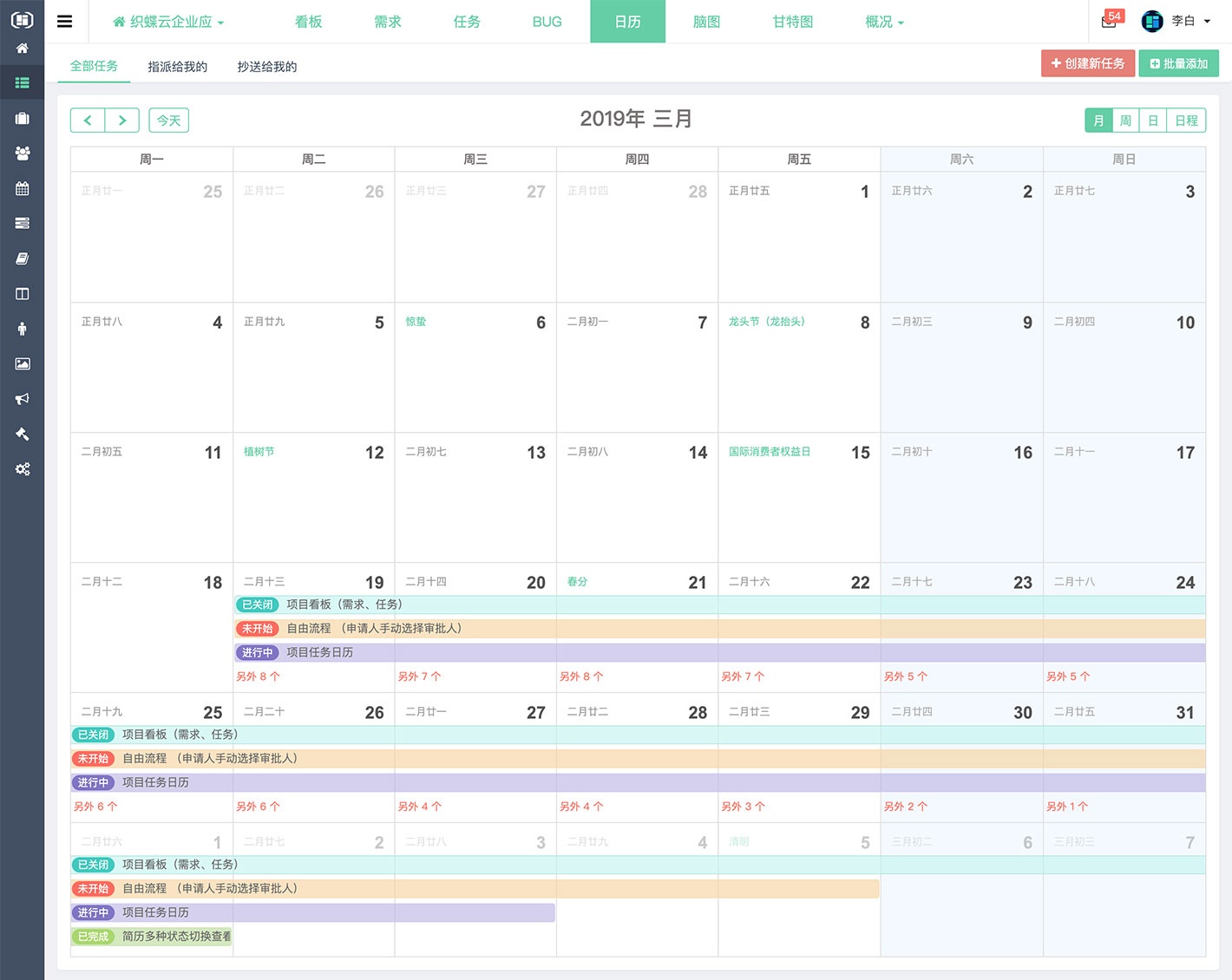Select the 全部任务 sub-tab

94,66
